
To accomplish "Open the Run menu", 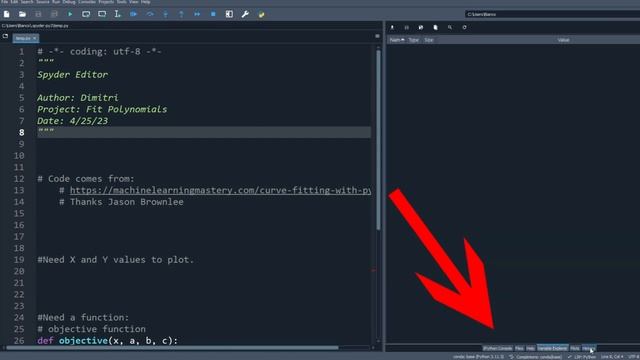I will (x=56, y=2).
